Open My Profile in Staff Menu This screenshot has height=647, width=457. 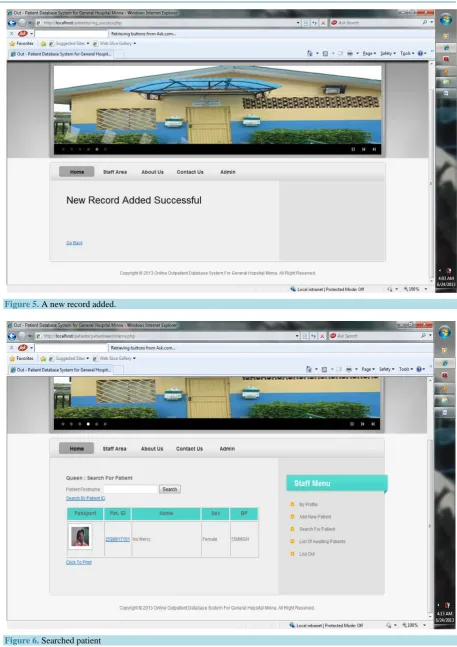(308, 504)
